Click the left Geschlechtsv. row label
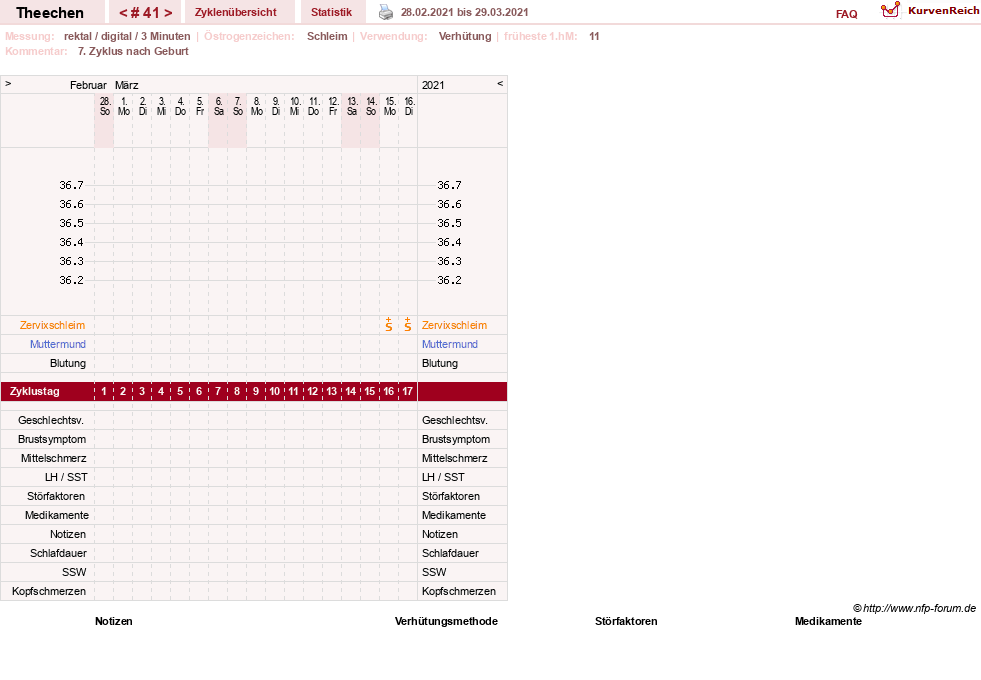981x680 pixels. click(x=51, y=420)
